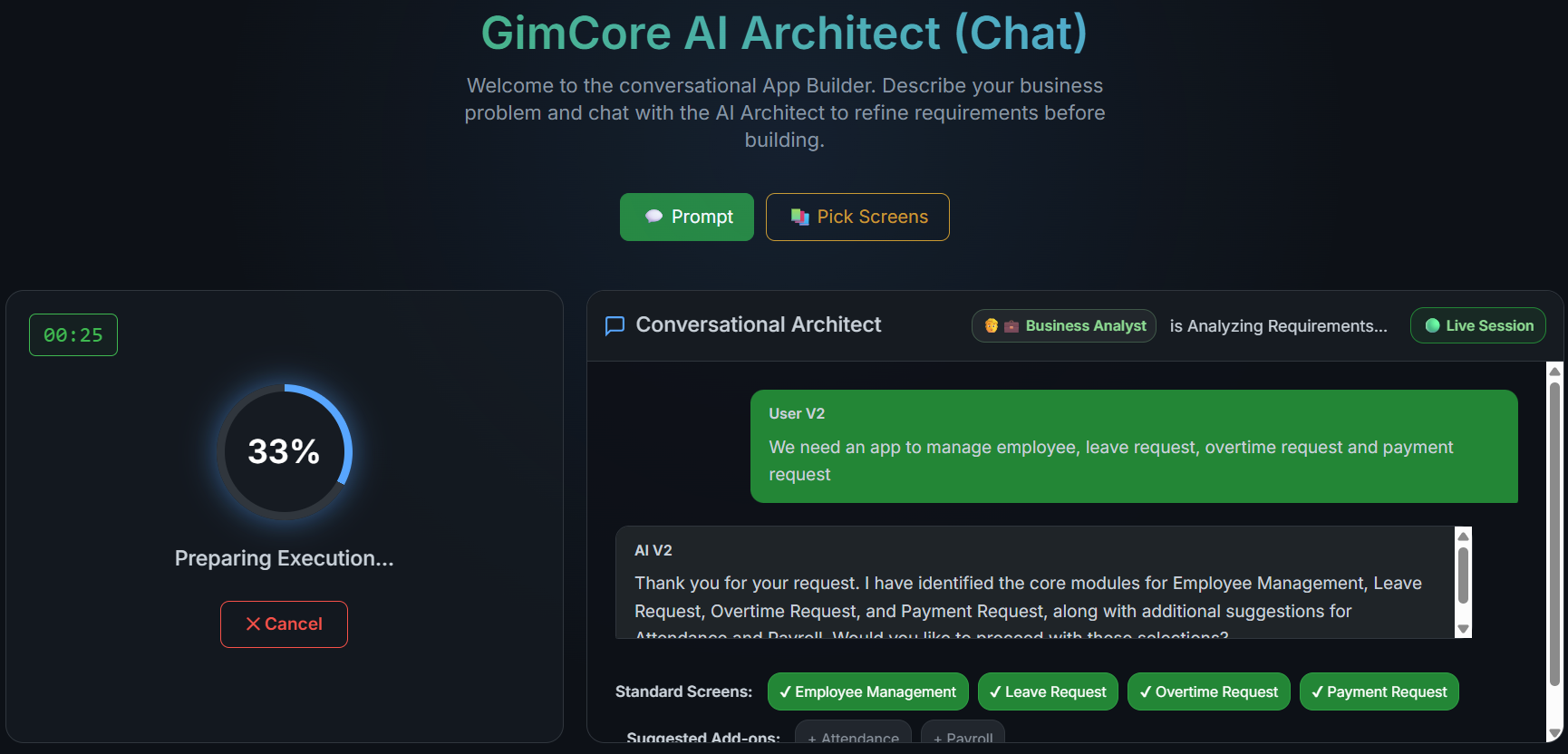This screenshot has height=754, width=1568.
Task: Click the AI V2 message scroll-down arrow
Action: tap(1463, 630)
